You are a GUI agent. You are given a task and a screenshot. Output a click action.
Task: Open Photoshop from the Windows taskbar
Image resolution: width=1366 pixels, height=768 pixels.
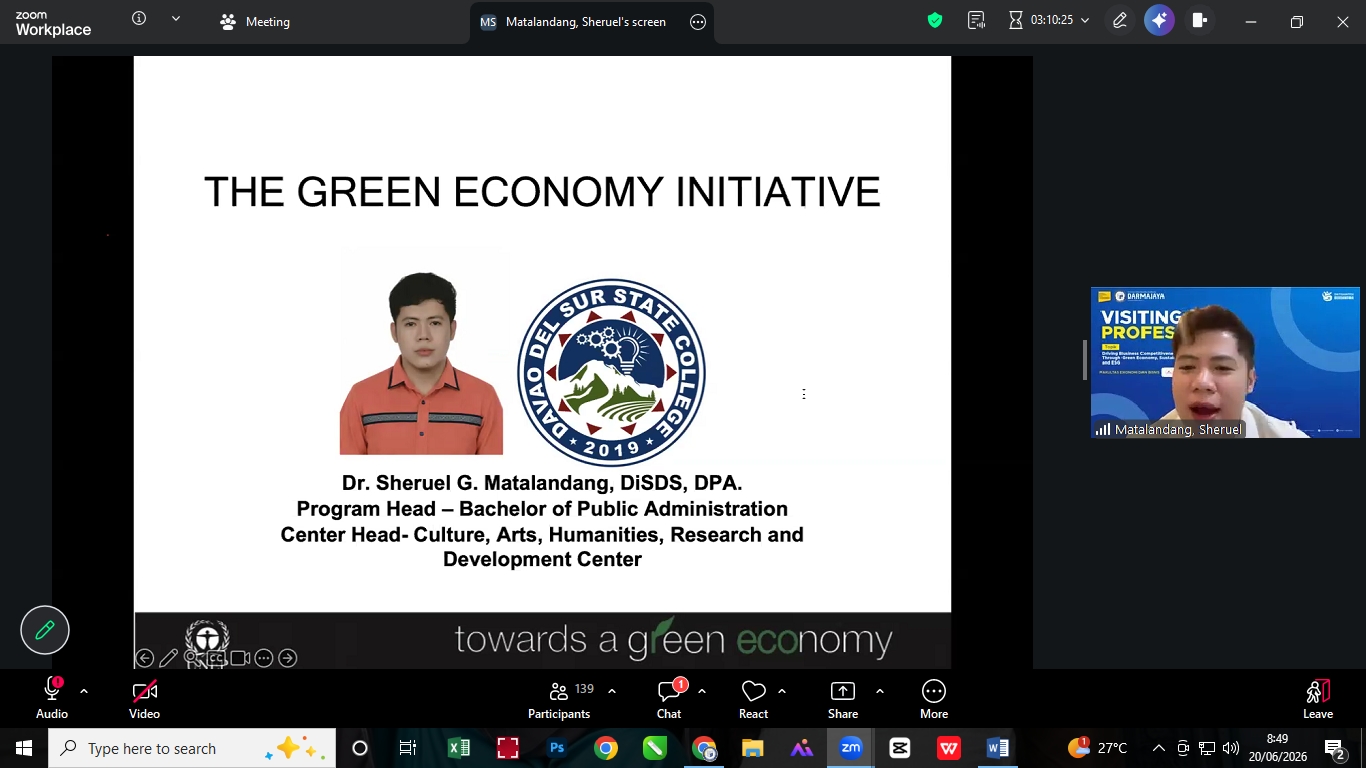pos(557,748)
